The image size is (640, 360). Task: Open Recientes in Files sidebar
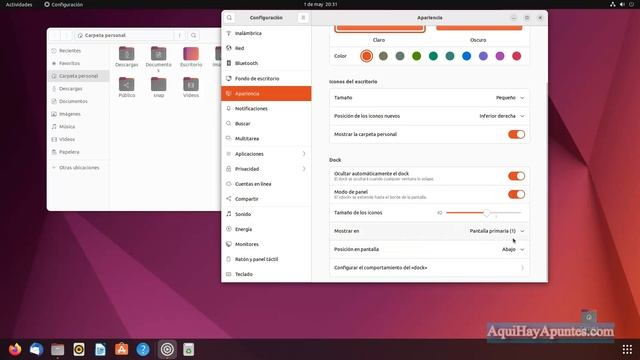[78, 51]
